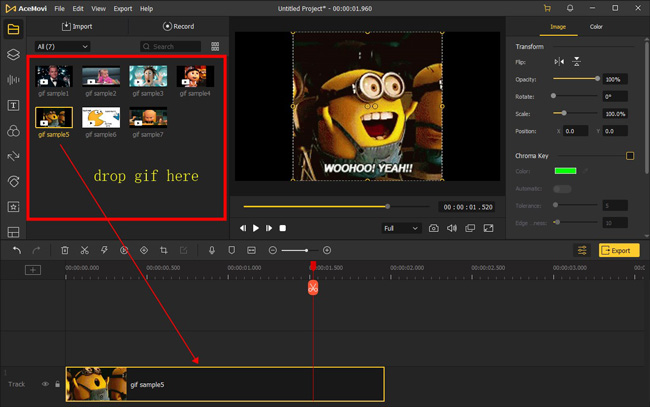This screenshot has width=650, height=407.
Task: Add a marker with the shield icon
Action: tap(232, 250)
